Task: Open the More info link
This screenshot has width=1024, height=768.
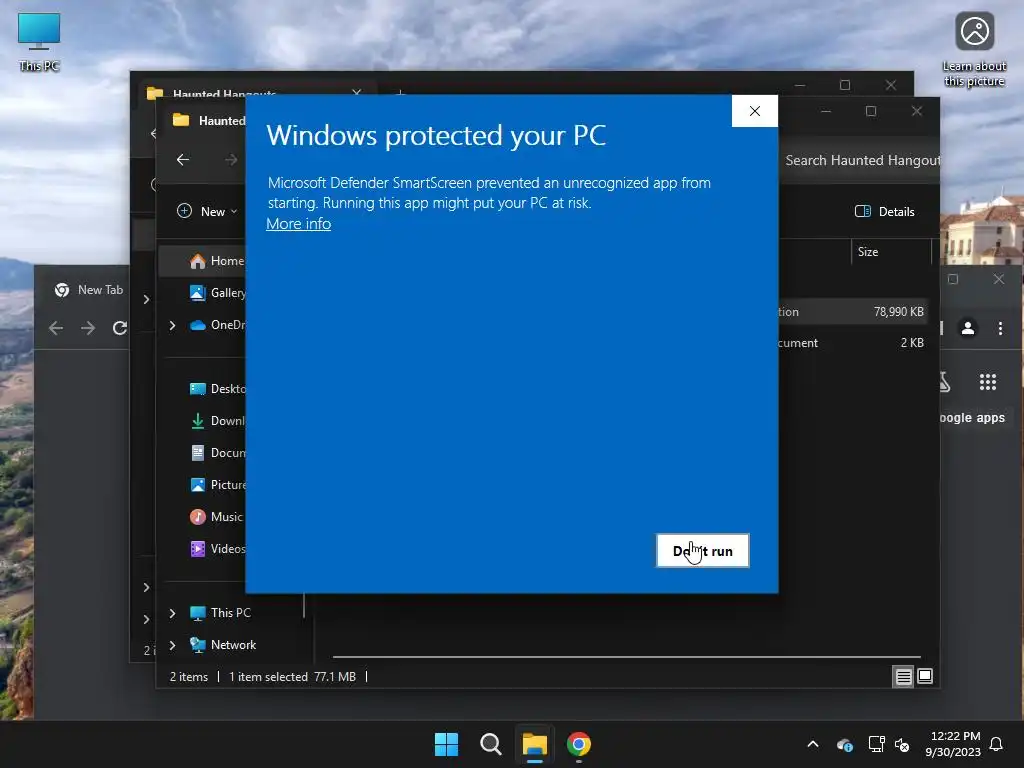Action: pyautogui.click(x=298, y=223)
